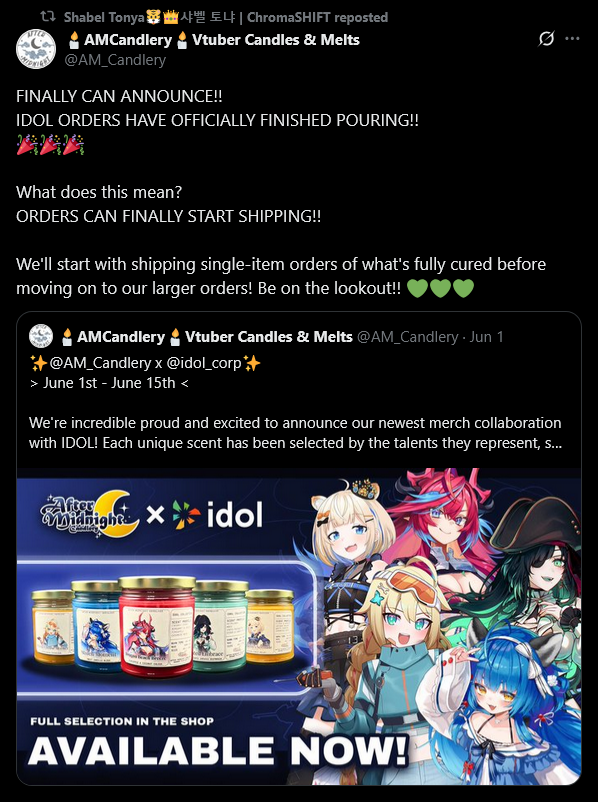Click the party popper emojis
Screen dimensions: 598x802
tap(50, 144)
